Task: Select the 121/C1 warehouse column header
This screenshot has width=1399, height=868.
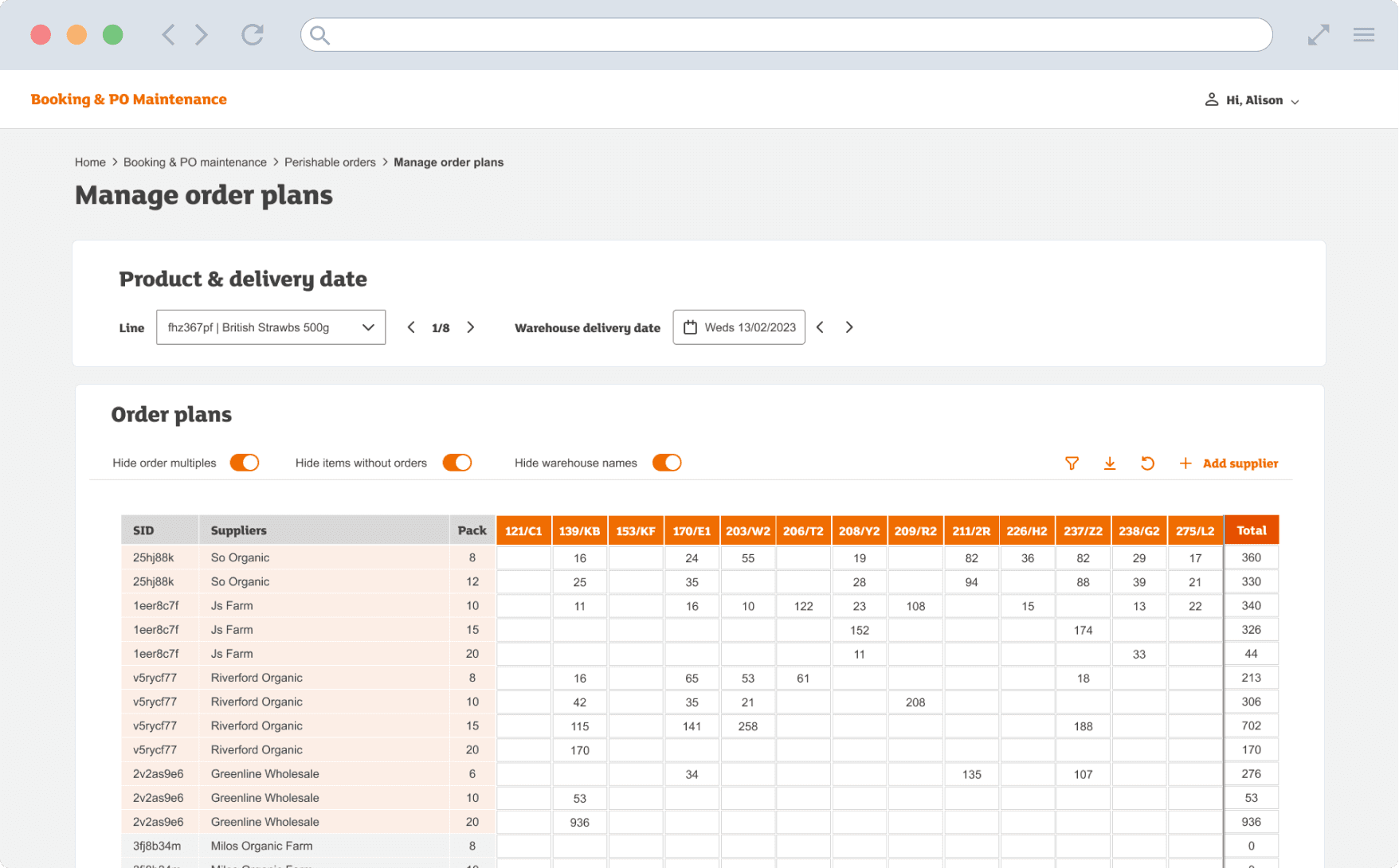Action: (x=523, y=530)
